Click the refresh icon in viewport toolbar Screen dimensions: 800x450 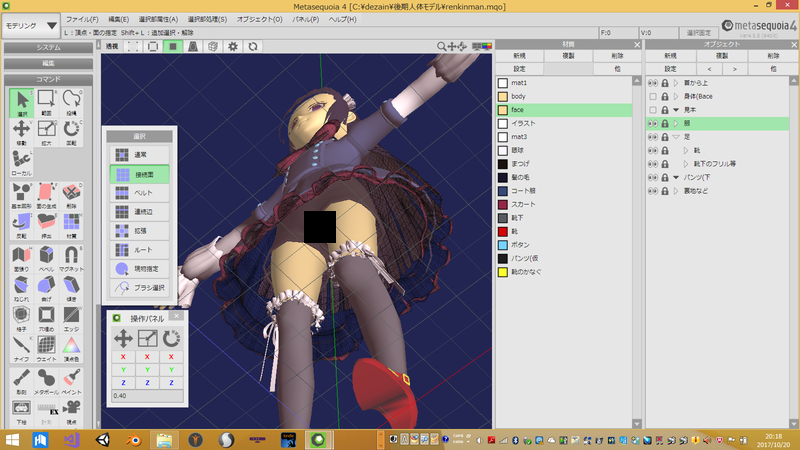pyautogui.click(x=253, y=46)
